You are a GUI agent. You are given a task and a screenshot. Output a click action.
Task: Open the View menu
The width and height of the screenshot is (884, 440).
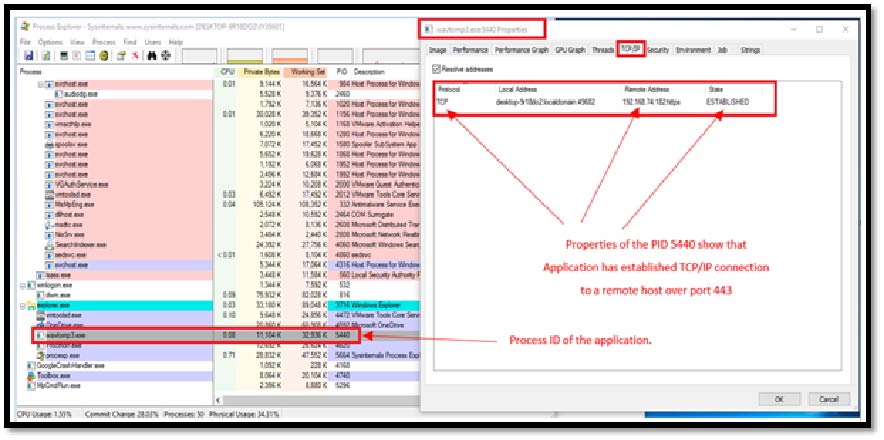point(77,42)
